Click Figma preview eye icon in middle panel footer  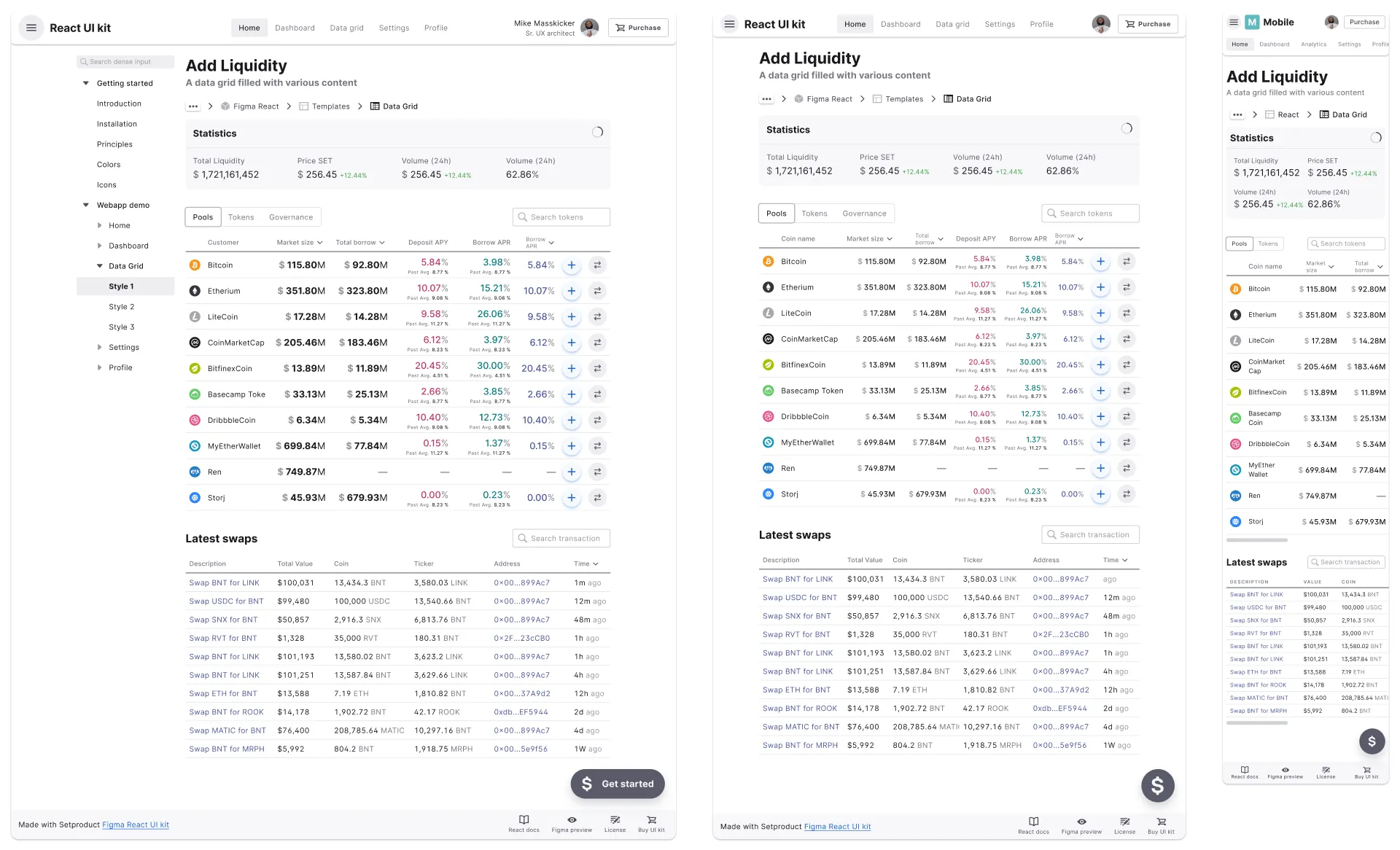1081,822
